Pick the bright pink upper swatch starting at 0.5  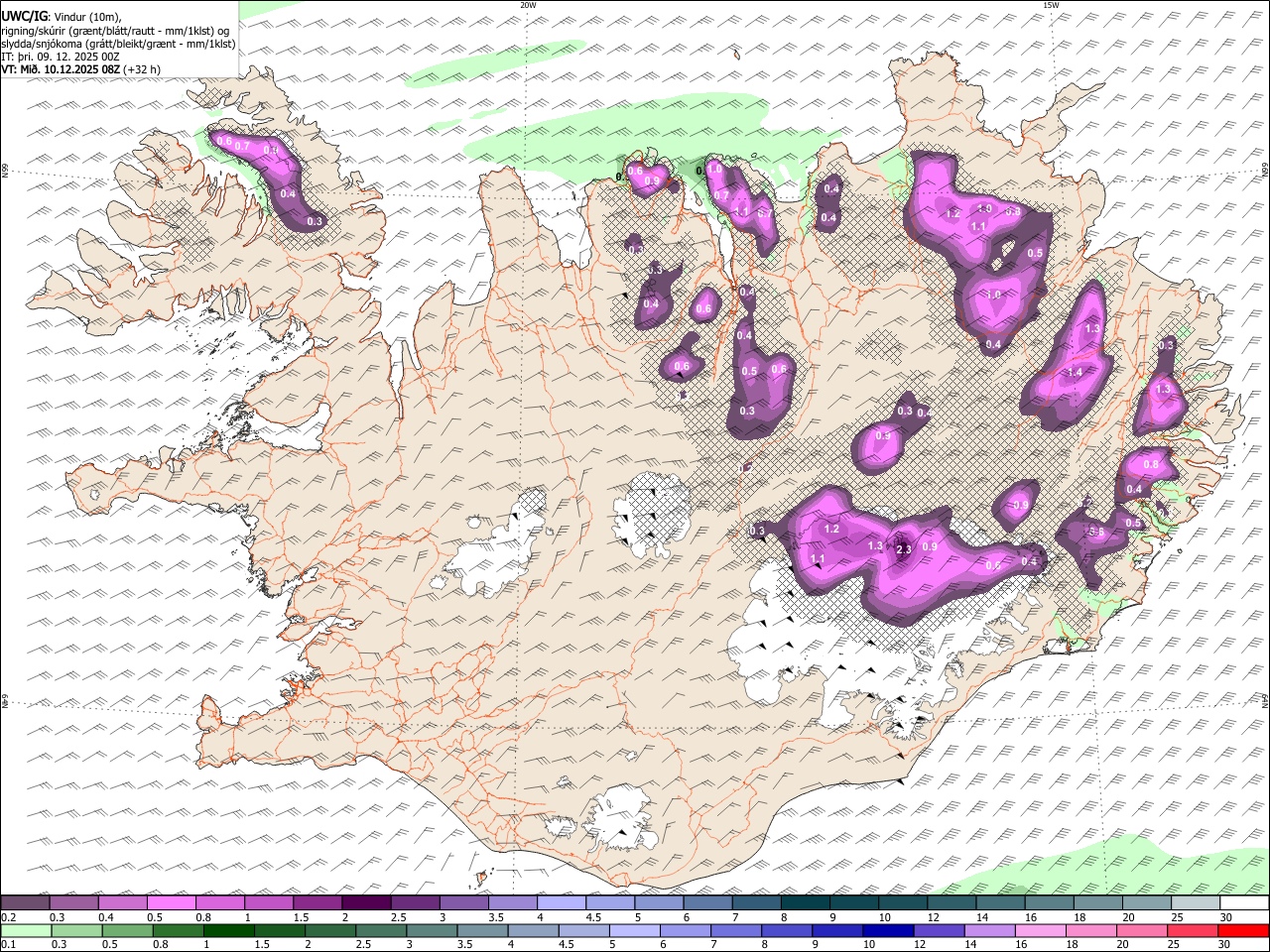[x=172, y=903]
